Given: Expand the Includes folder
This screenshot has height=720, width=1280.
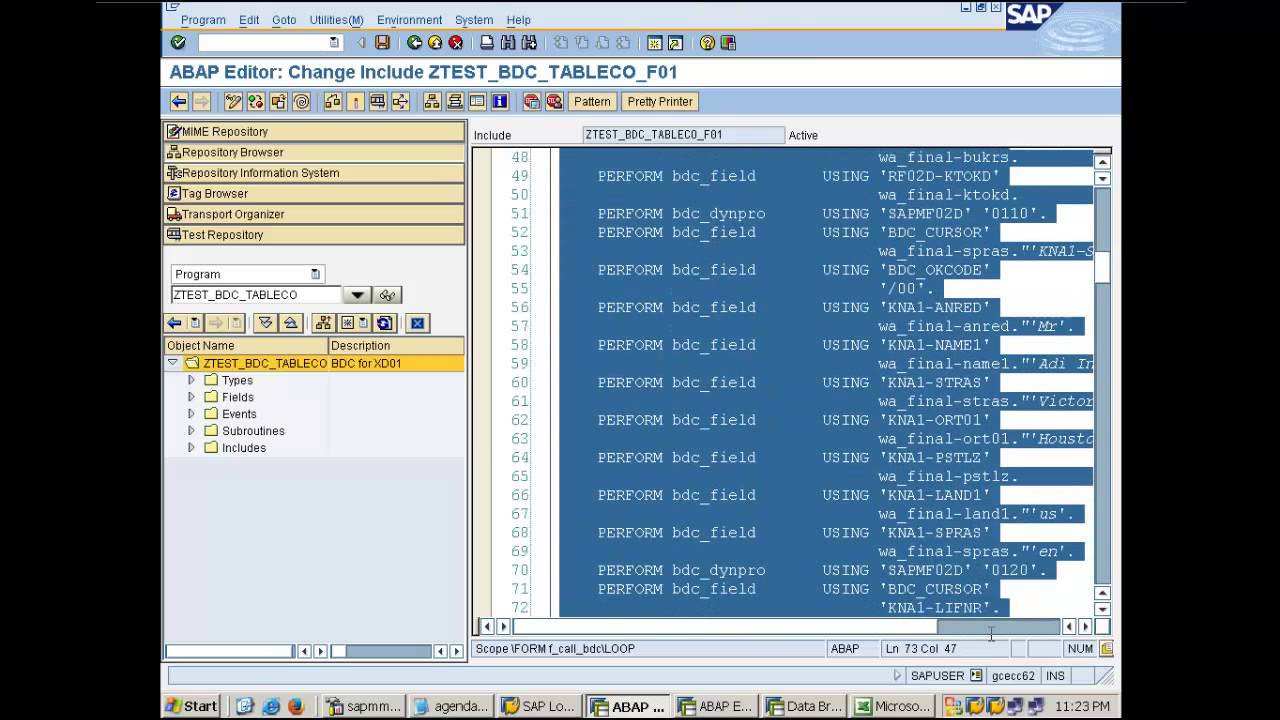Looking at the screenshot, I should (x=191, y=448).
